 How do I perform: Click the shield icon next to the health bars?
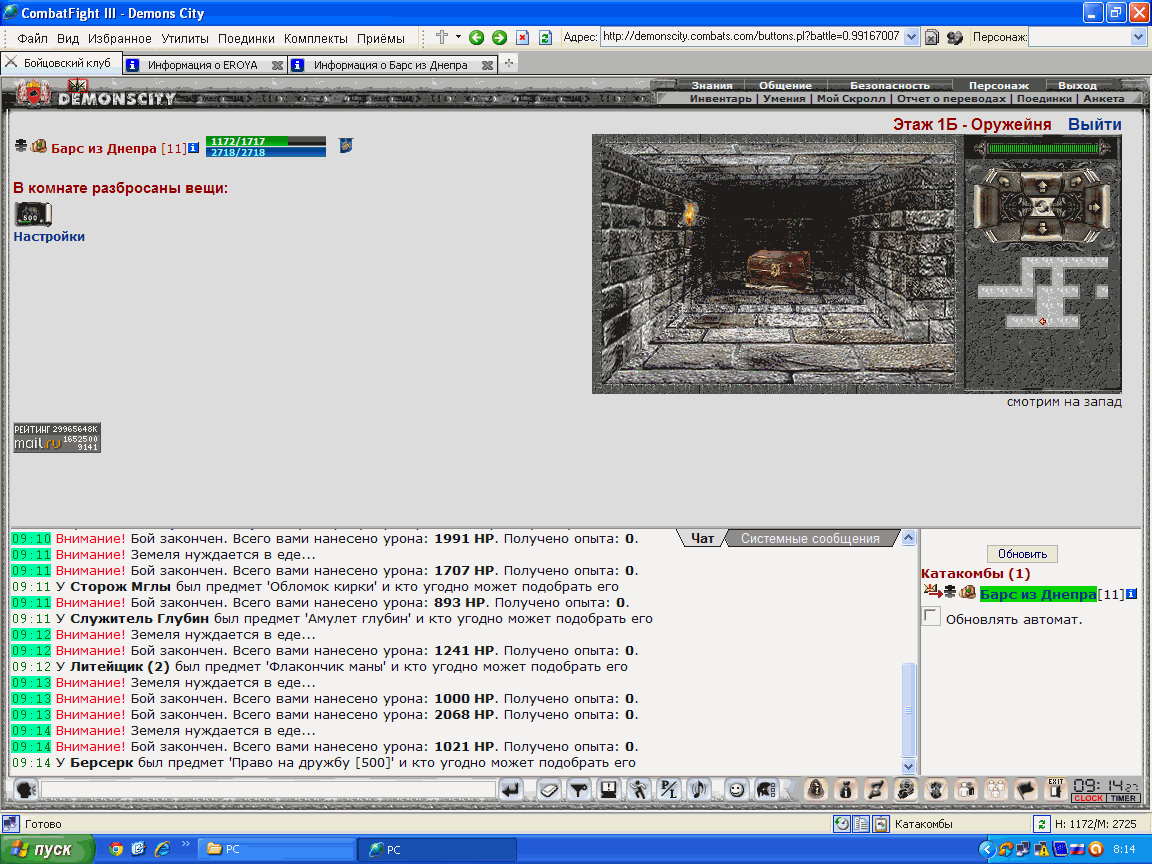345,145
